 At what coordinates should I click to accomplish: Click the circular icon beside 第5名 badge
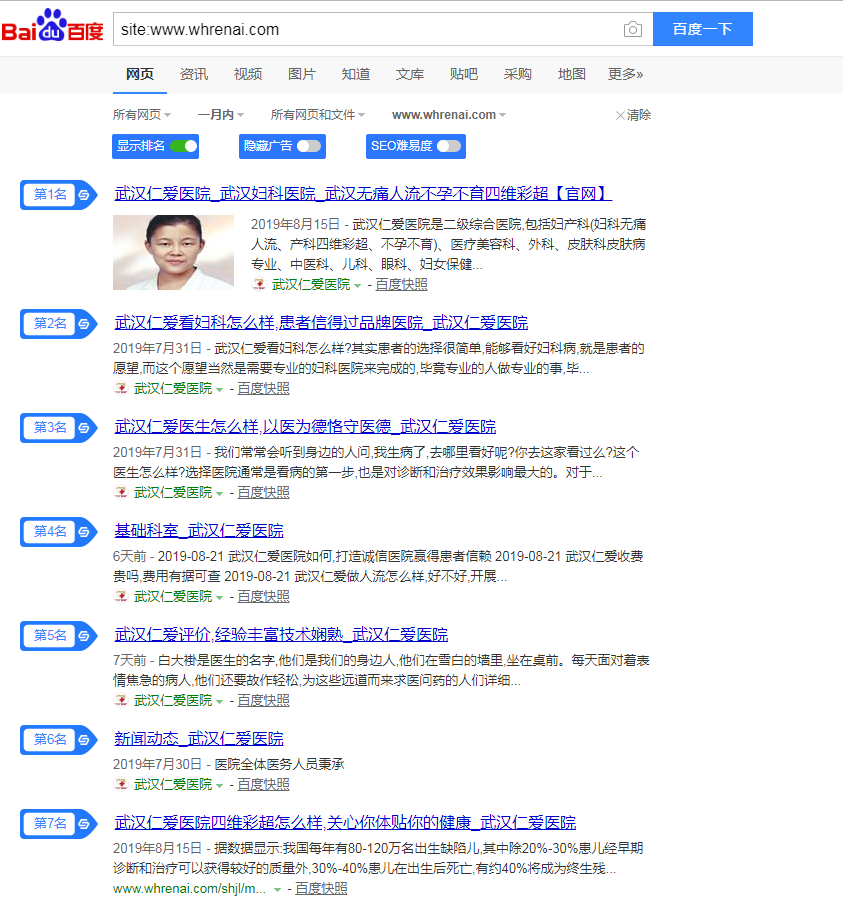(x=84, y=636)
